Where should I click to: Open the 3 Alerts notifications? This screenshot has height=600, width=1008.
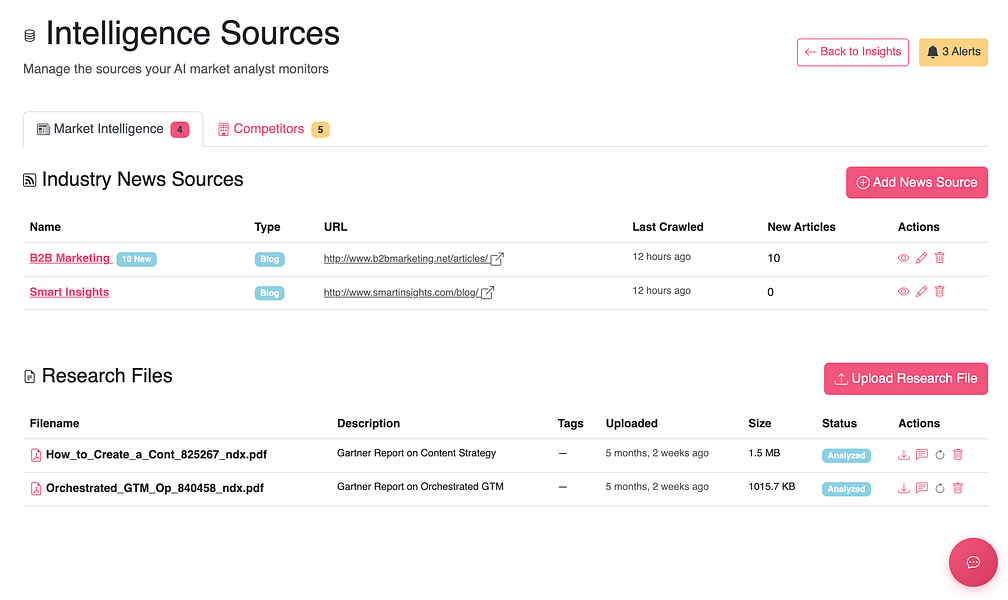tap(953, 52)
